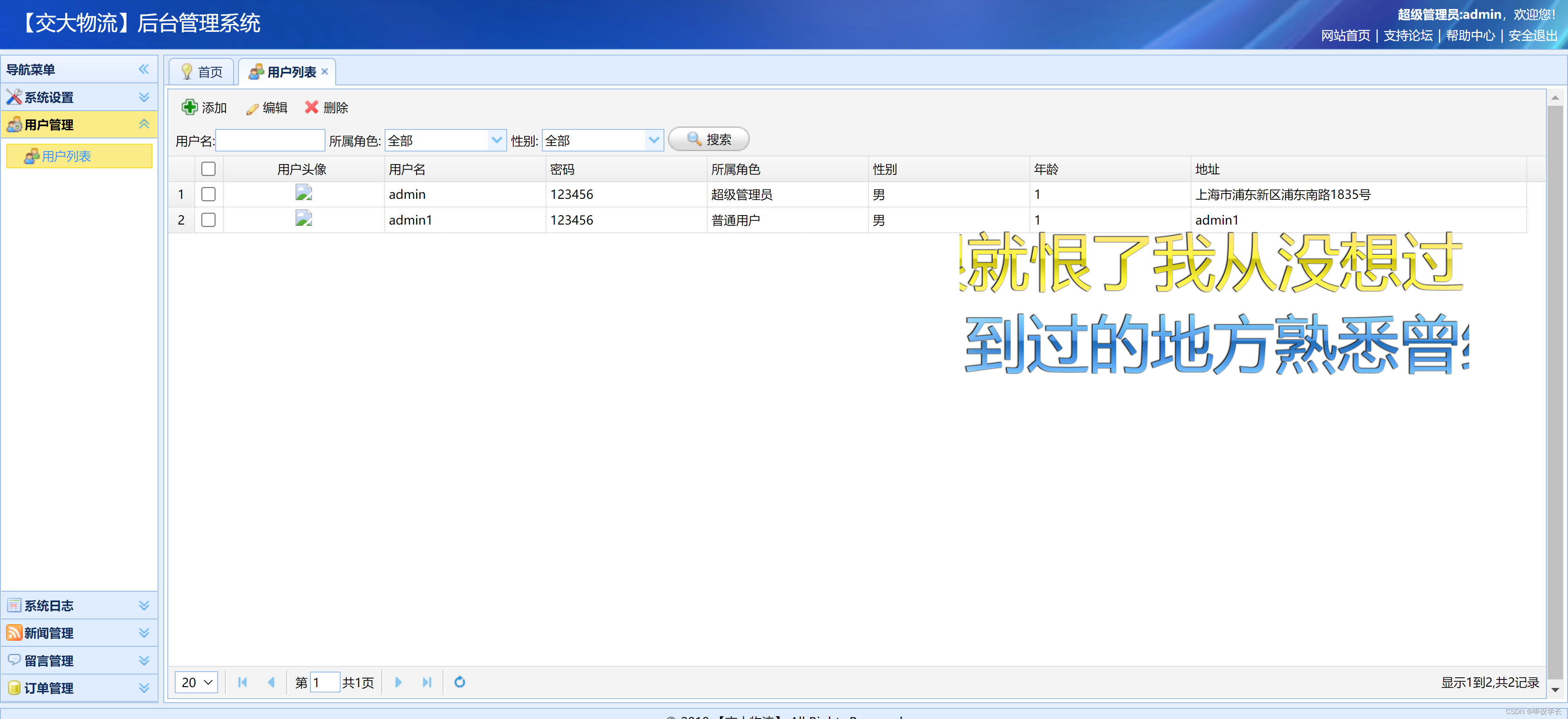Click the News Management RSS icon
This screenshot has height=719, width=1568.
[14, 632]
